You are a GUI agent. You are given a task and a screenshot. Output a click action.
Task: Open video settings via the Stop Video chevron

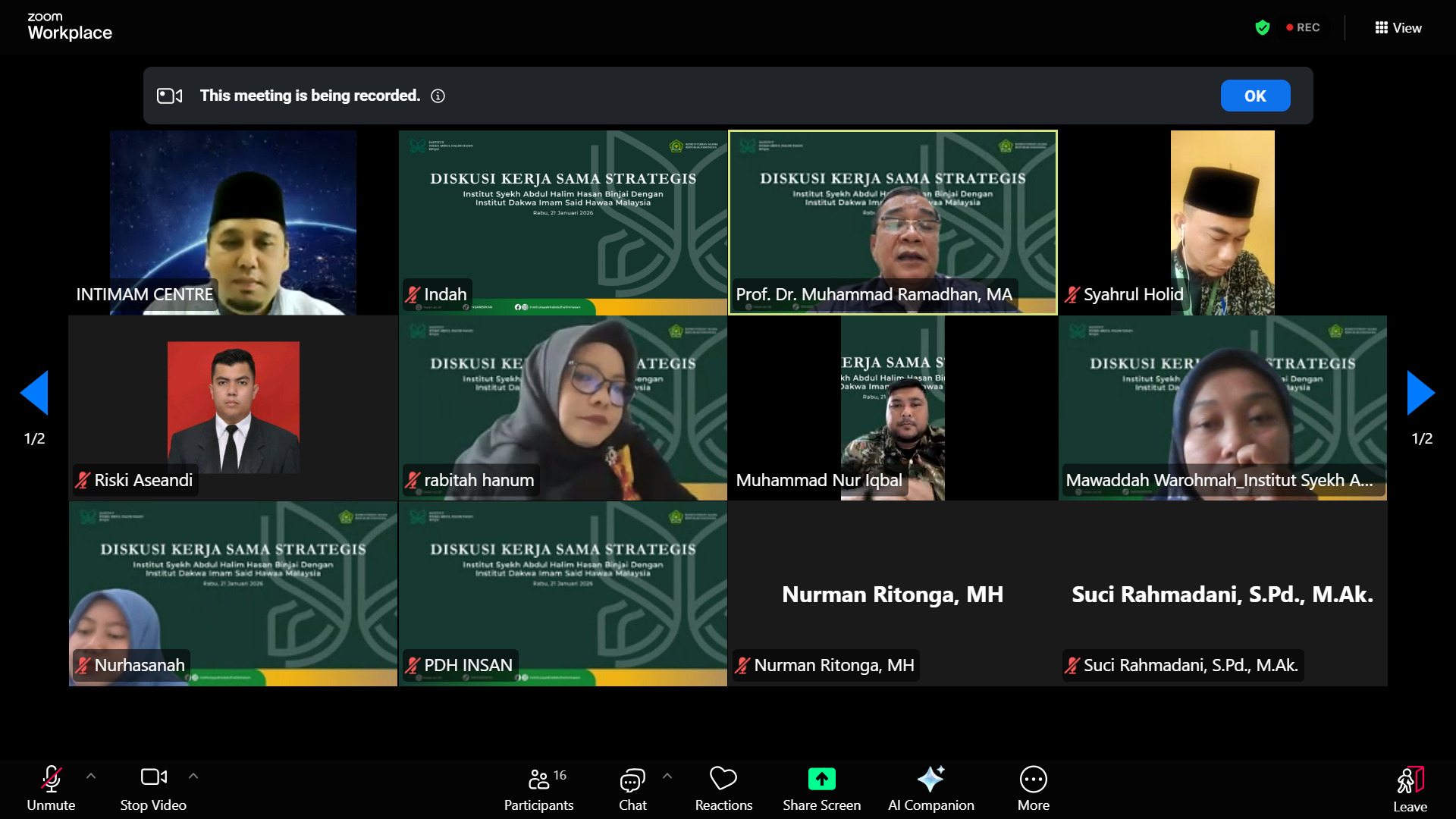[x=193, y=775]
